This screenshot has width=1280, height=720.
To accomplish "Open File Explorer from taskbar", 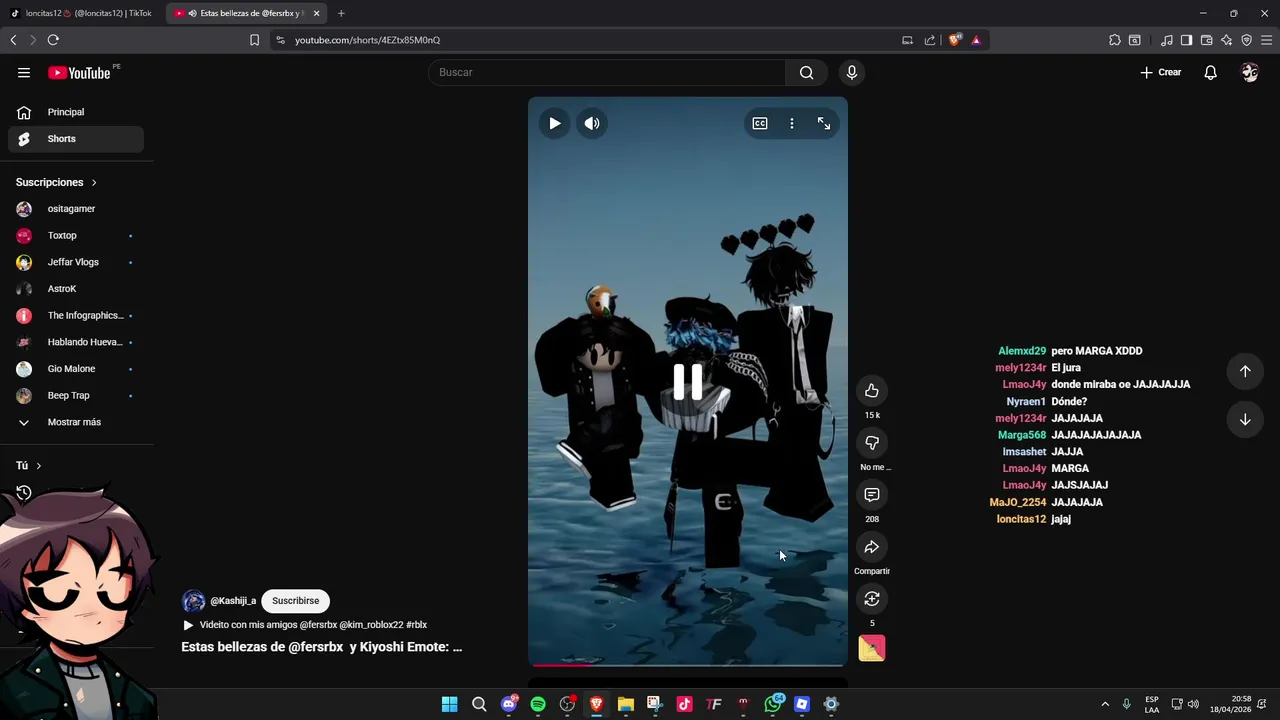I will click(626, 704).
